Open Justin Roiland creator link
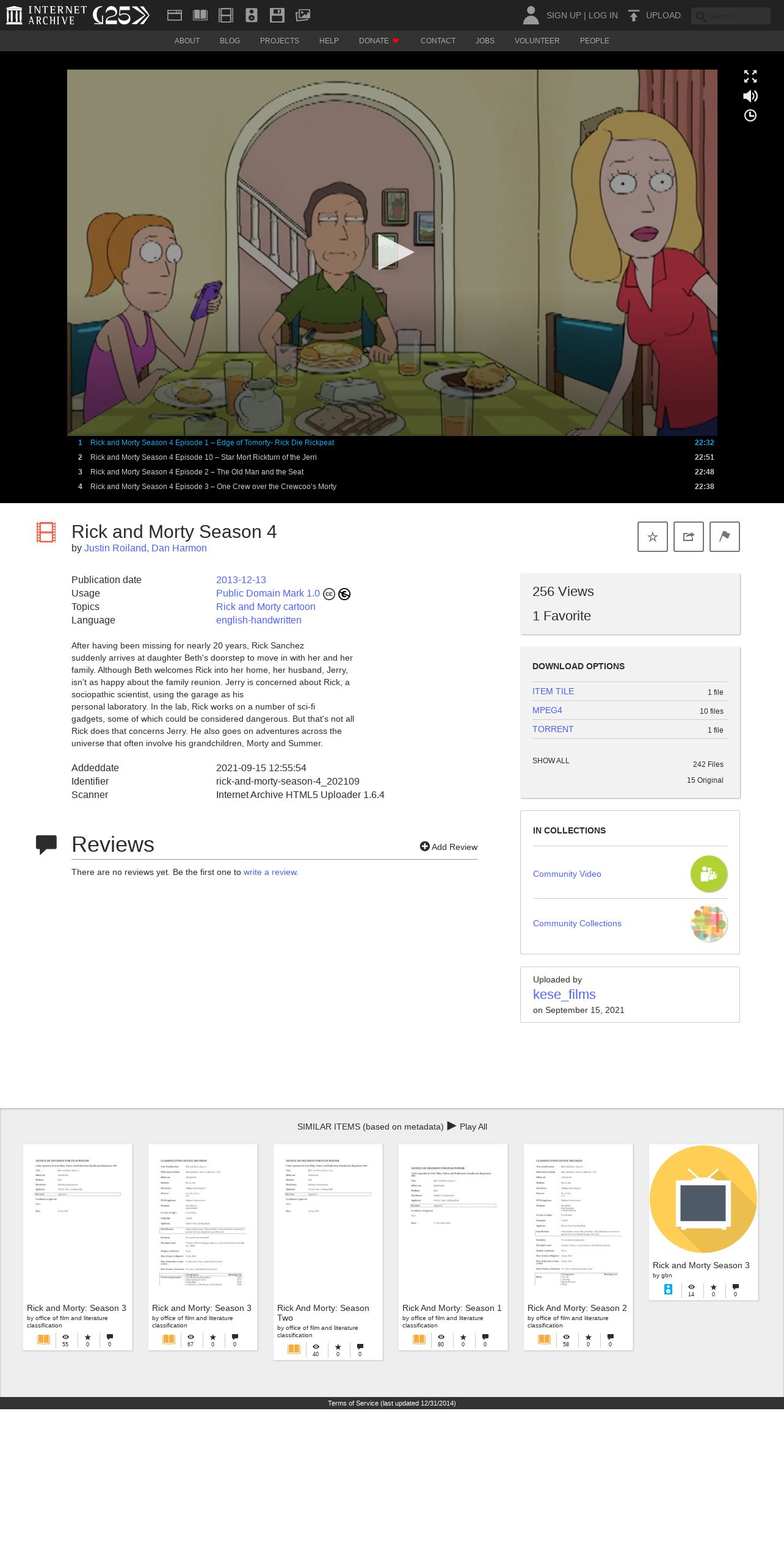 (x=115, y=548)
